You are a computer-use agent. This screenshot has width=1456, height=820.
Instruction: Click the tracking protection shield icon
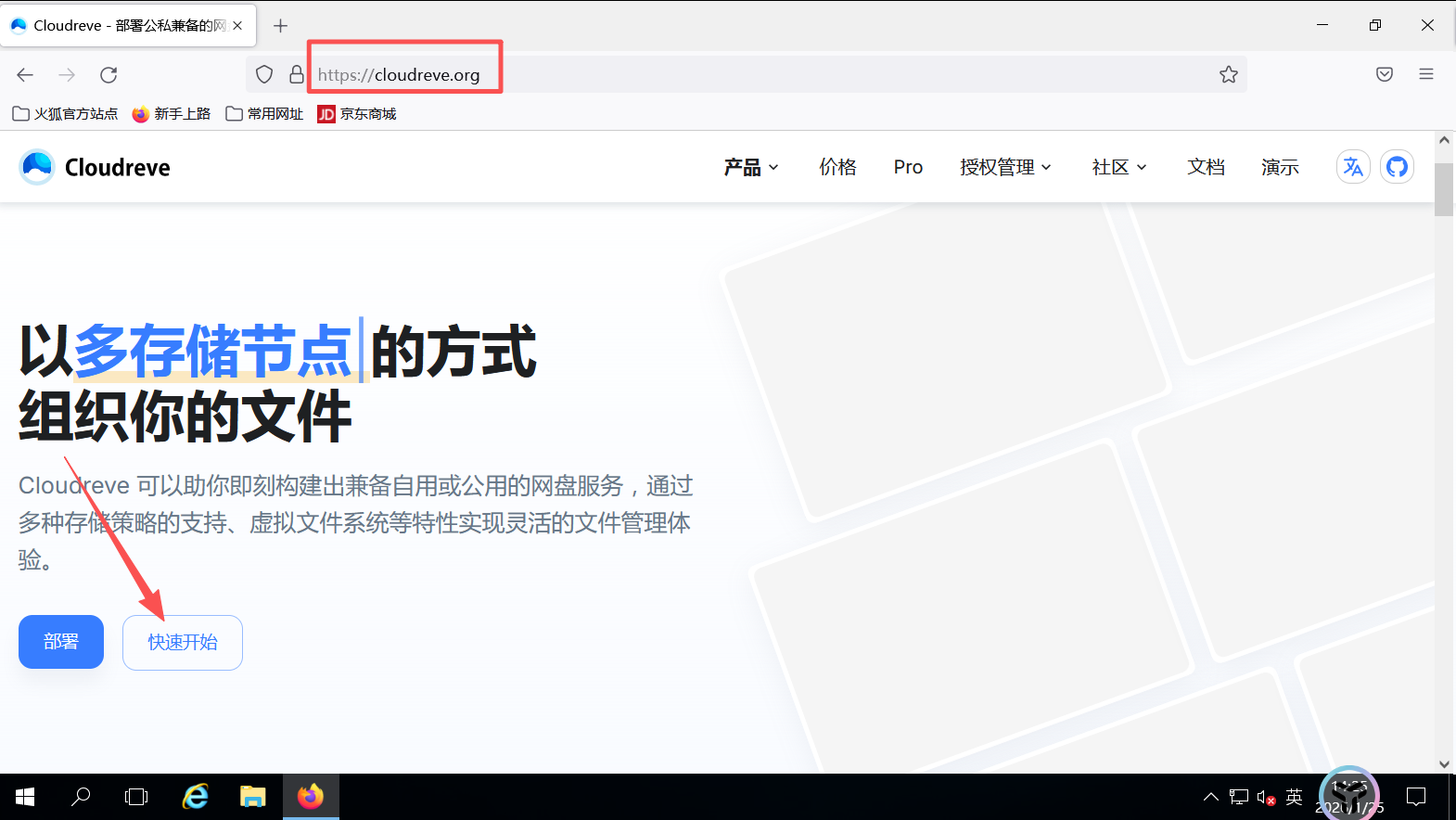click(x=264, y=75)
